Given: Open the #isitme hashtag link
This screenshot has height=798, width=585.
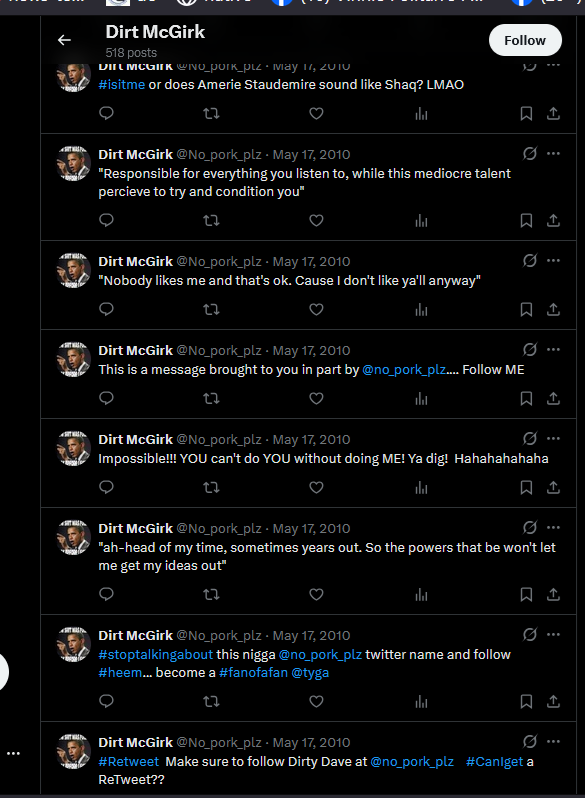Looking at the screenshot, I should coord(122,84).
